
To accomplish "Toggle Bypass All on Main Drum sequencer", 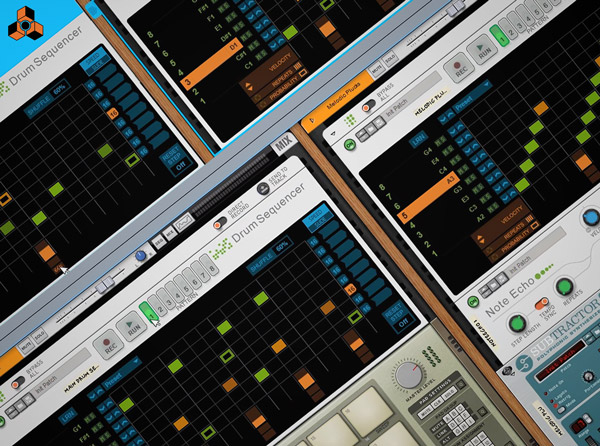I will click(18, 383).
